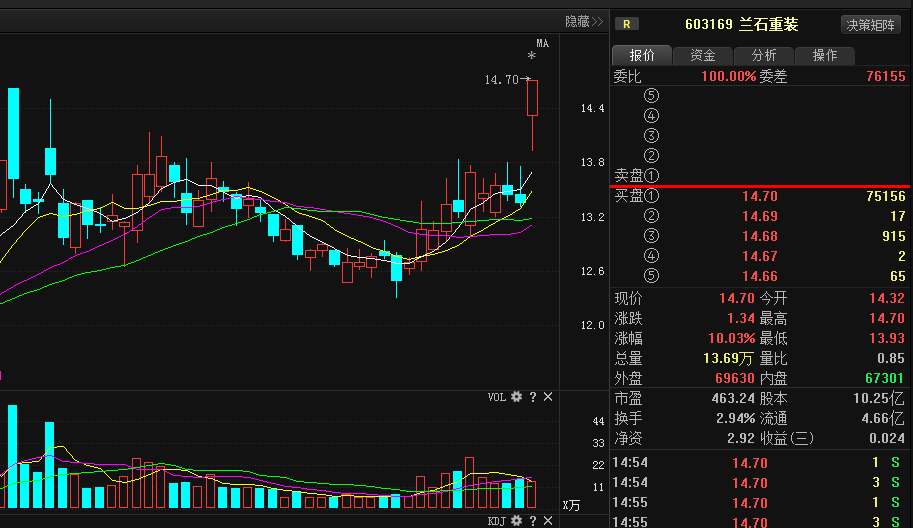913x528 pixels.
Task: Click the KDJ indicator help question mark
Action: click(533, 521)
